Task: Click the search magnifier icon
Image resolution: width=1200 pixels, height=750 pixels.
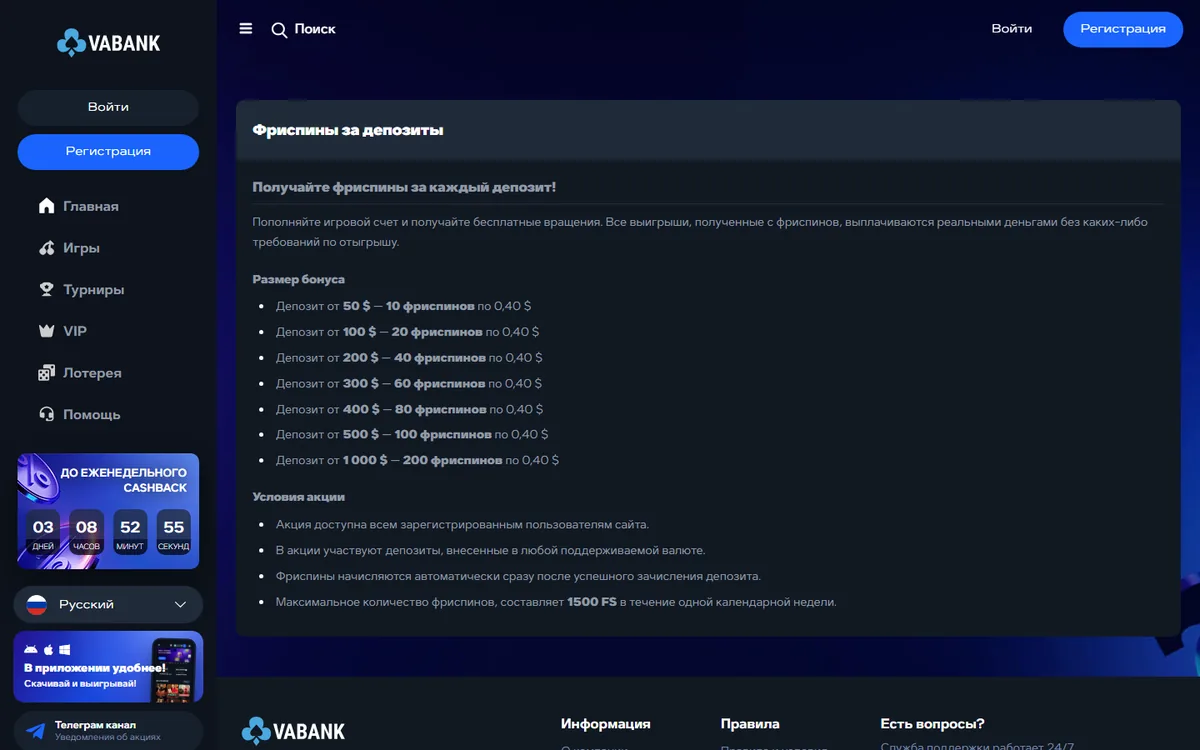Action: [279, 30]
